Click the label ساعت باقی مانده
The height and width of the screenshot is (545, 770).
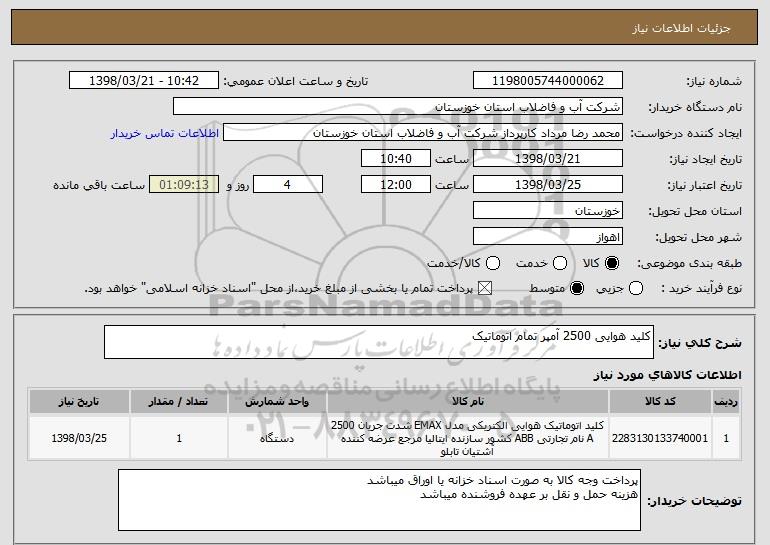pos(99,185)
